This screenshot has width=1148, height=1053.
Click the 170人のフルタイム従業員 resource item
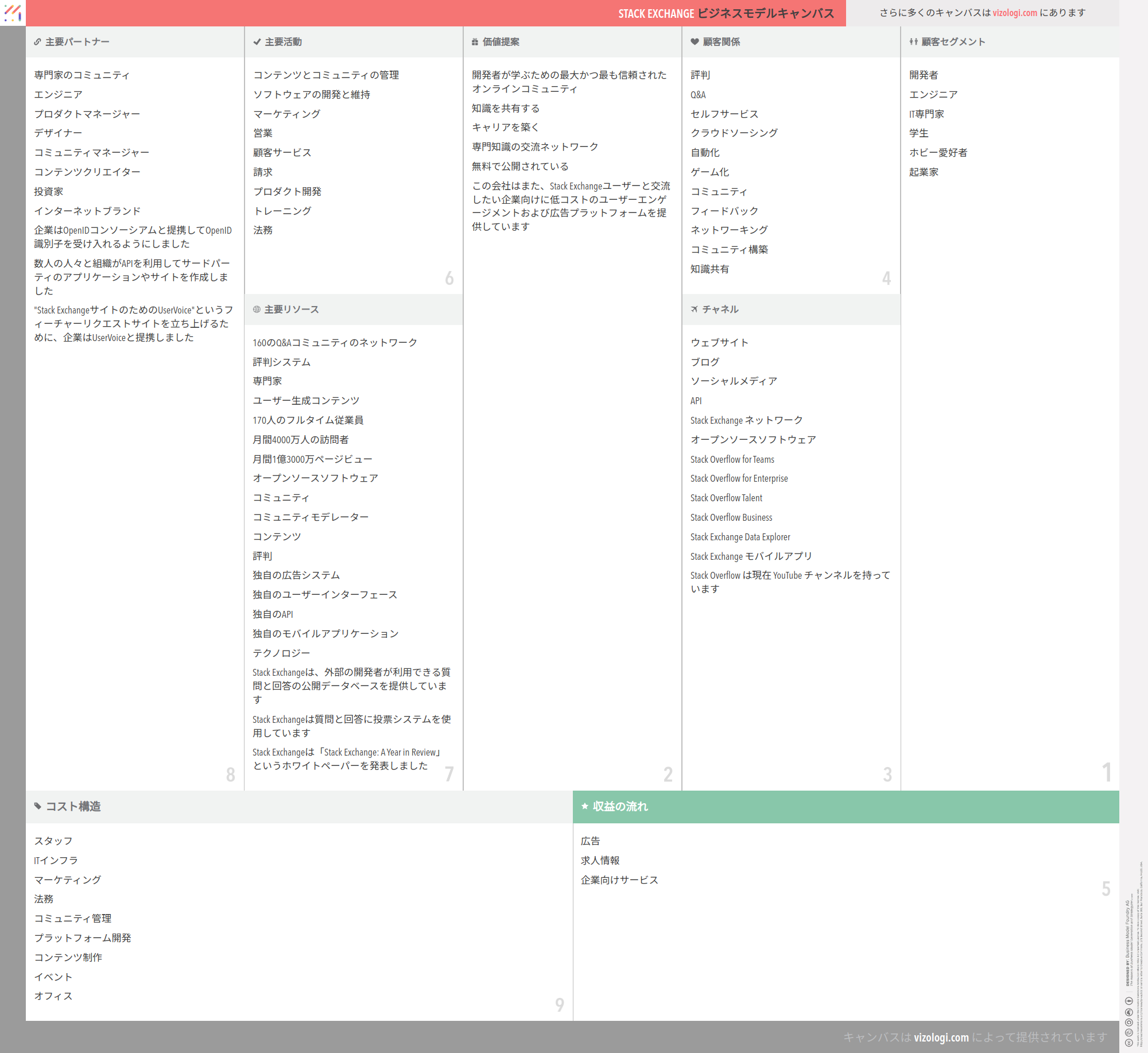(308, 420)
